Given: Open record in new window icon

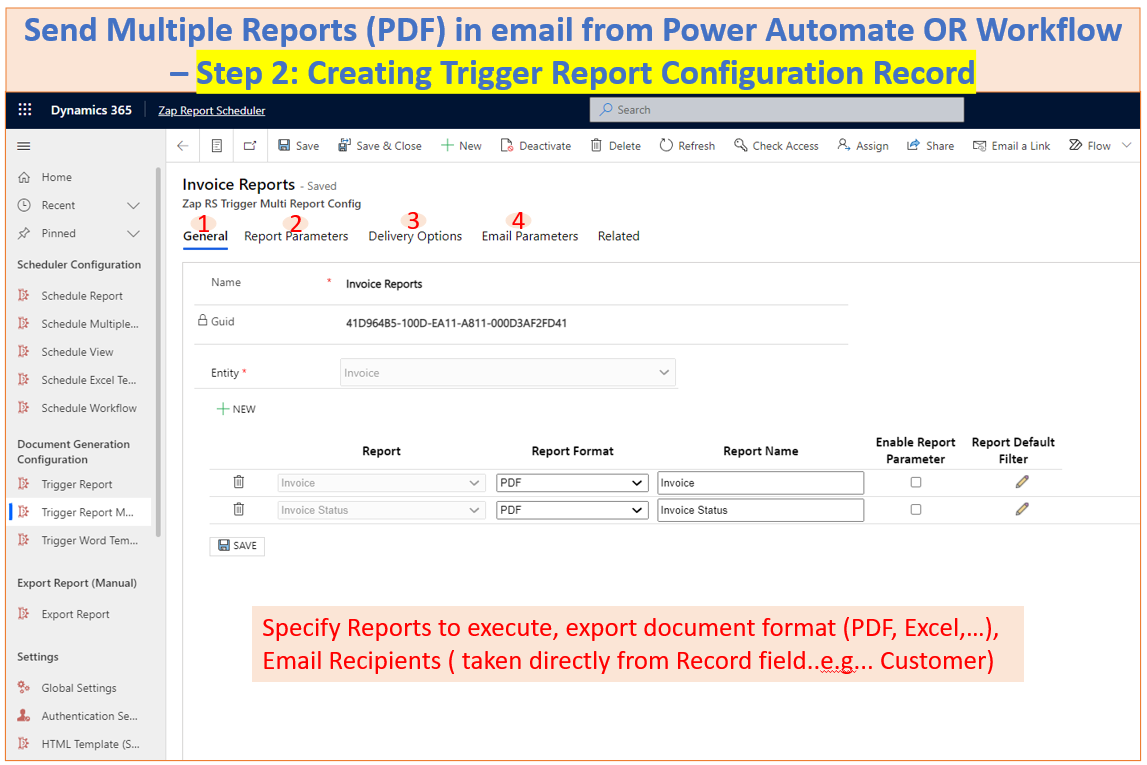Looking at the screenshot, I should (x=249, y=146).
